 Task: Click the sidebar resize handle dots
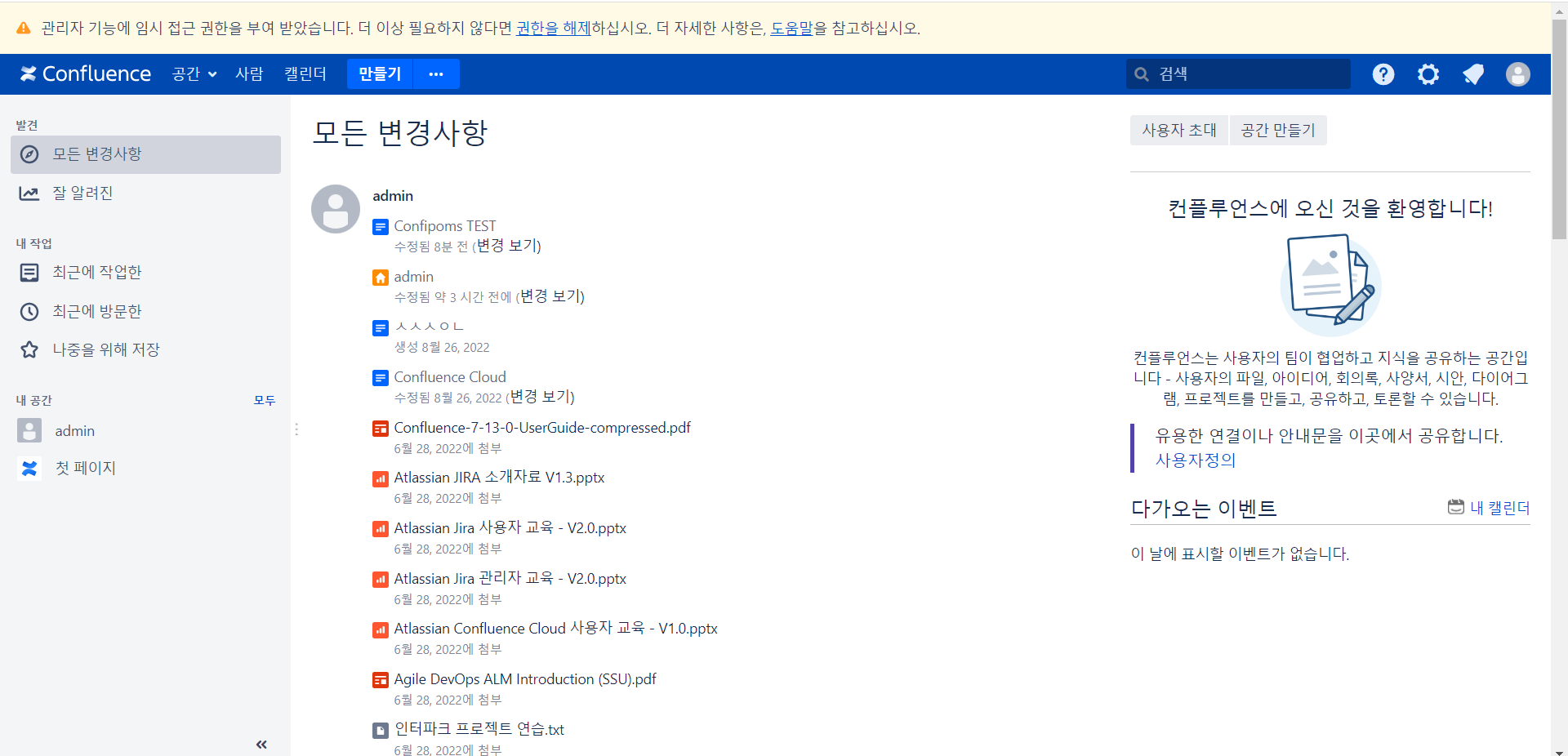[x=296, y=429]
